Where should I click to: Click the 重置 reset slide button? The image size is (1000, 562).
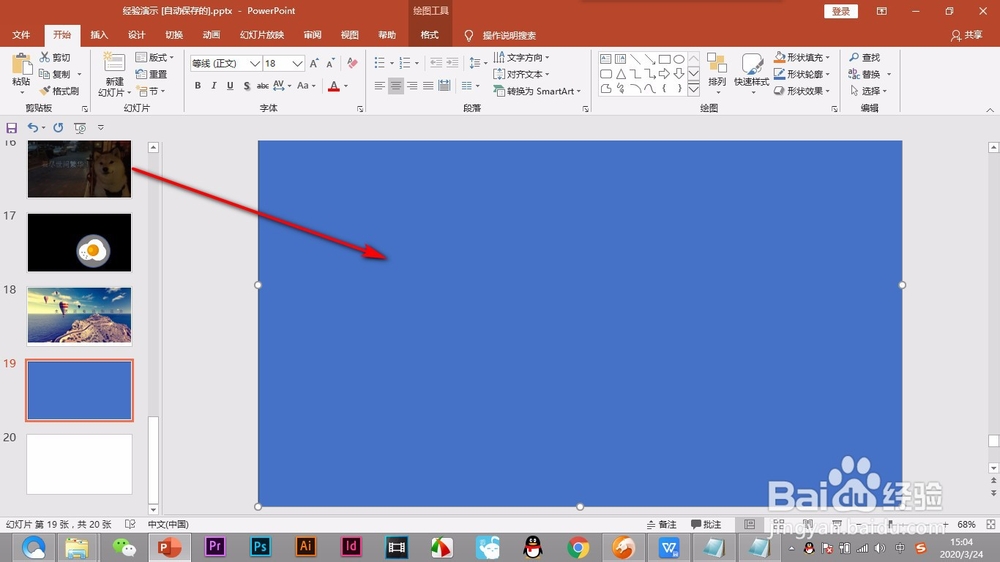[152, 74]
